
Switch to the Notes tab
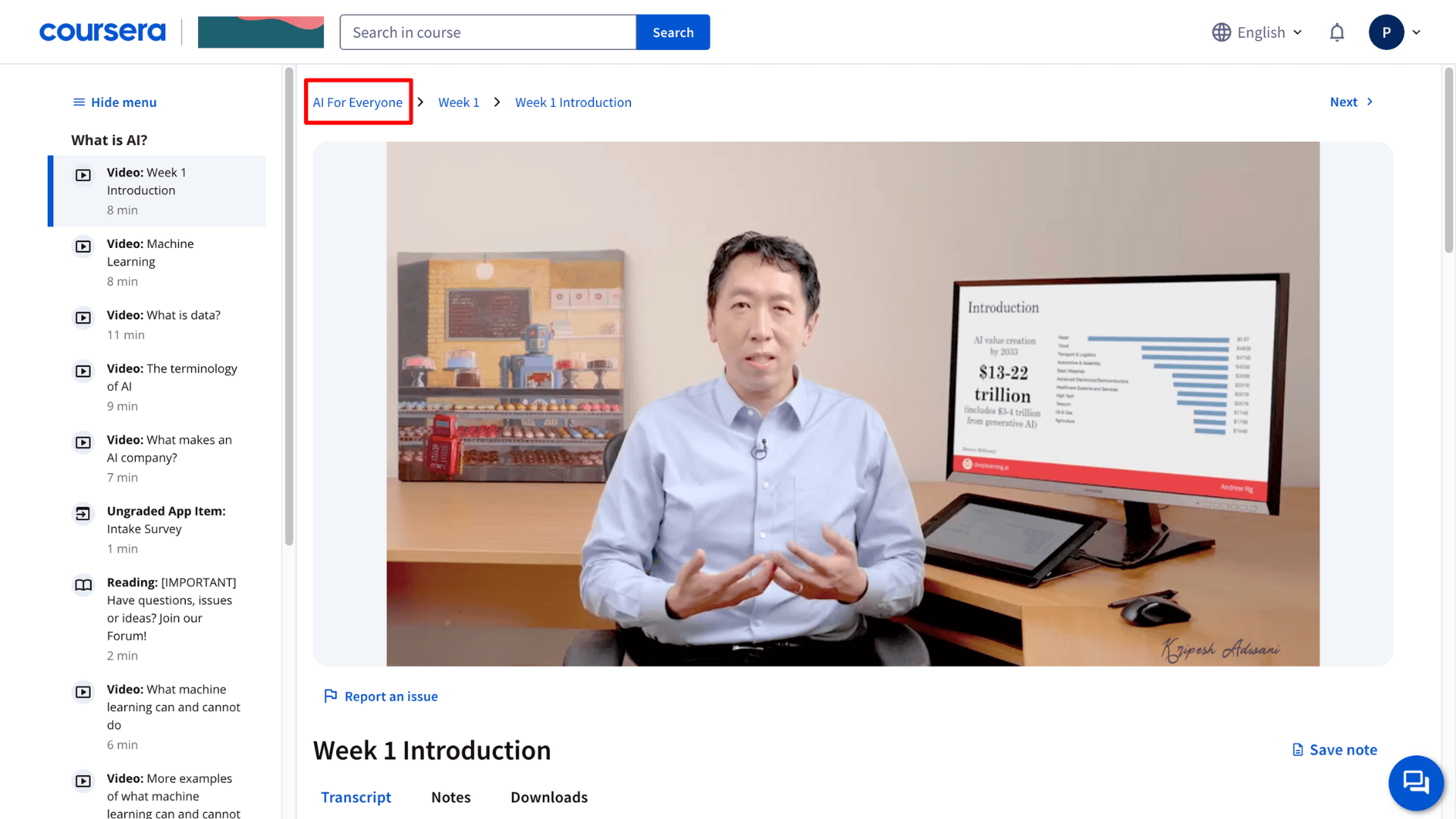(450, 797)
